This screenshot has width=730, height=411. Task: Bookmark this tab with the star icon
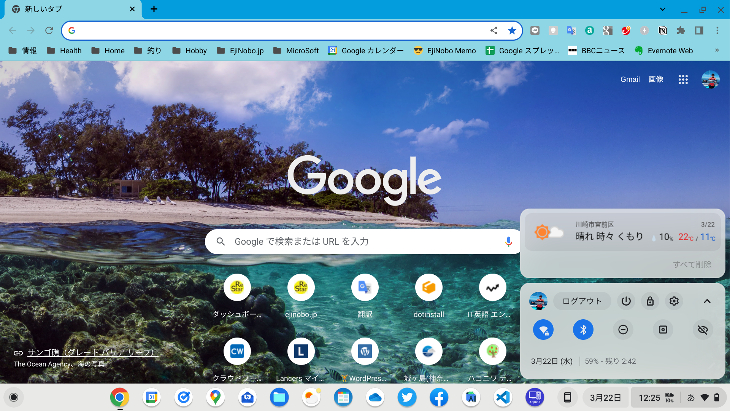click(512, 30)
